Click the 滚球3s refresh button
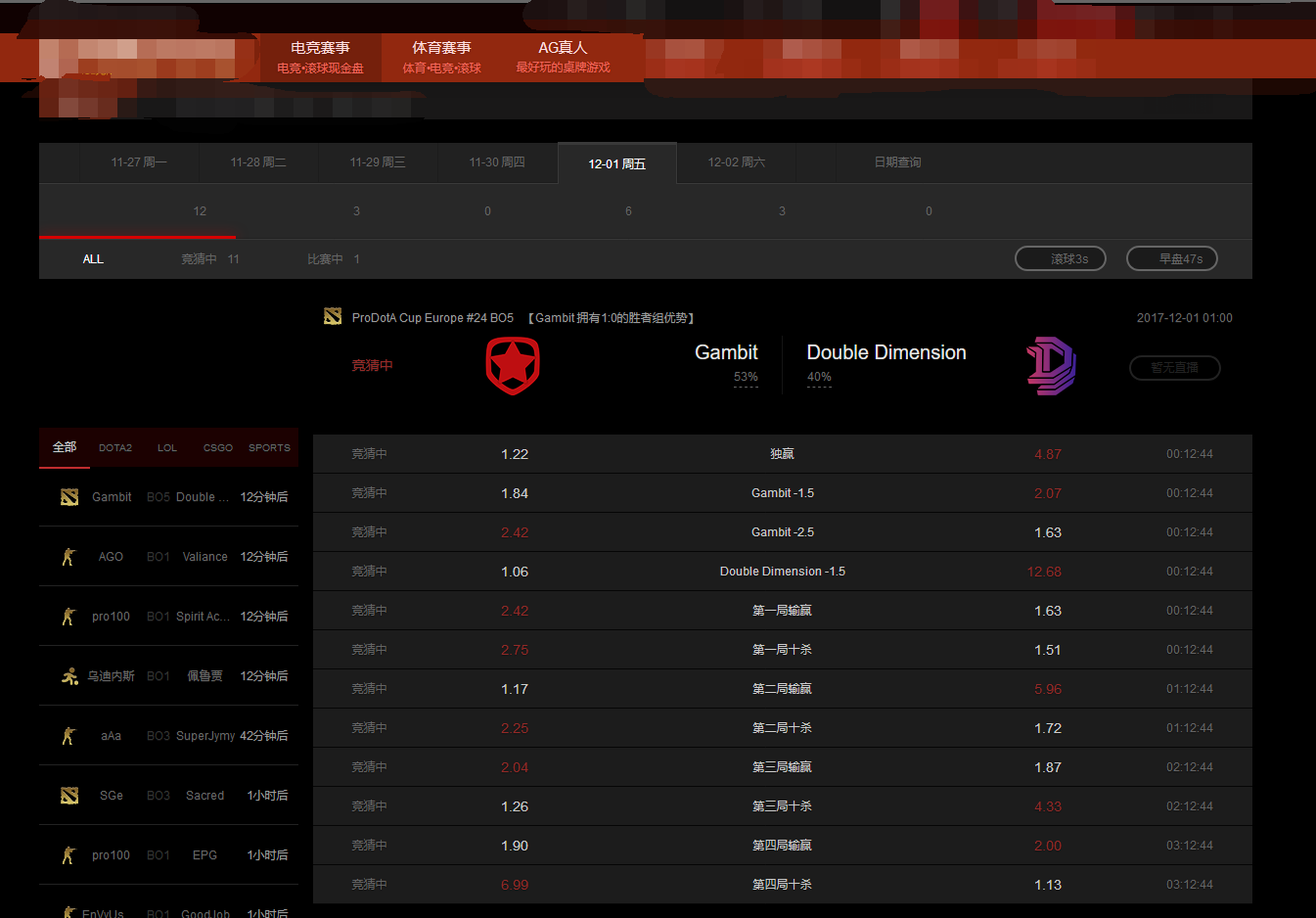 [1061, 258]
